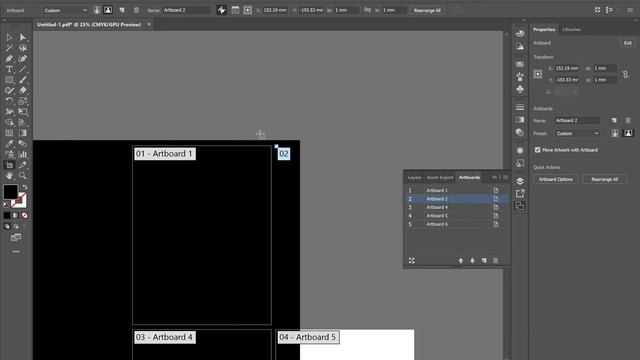The image size is (640, 360).
Task: Toggle constrain proportions link in Properties
Action: (625, 74)
